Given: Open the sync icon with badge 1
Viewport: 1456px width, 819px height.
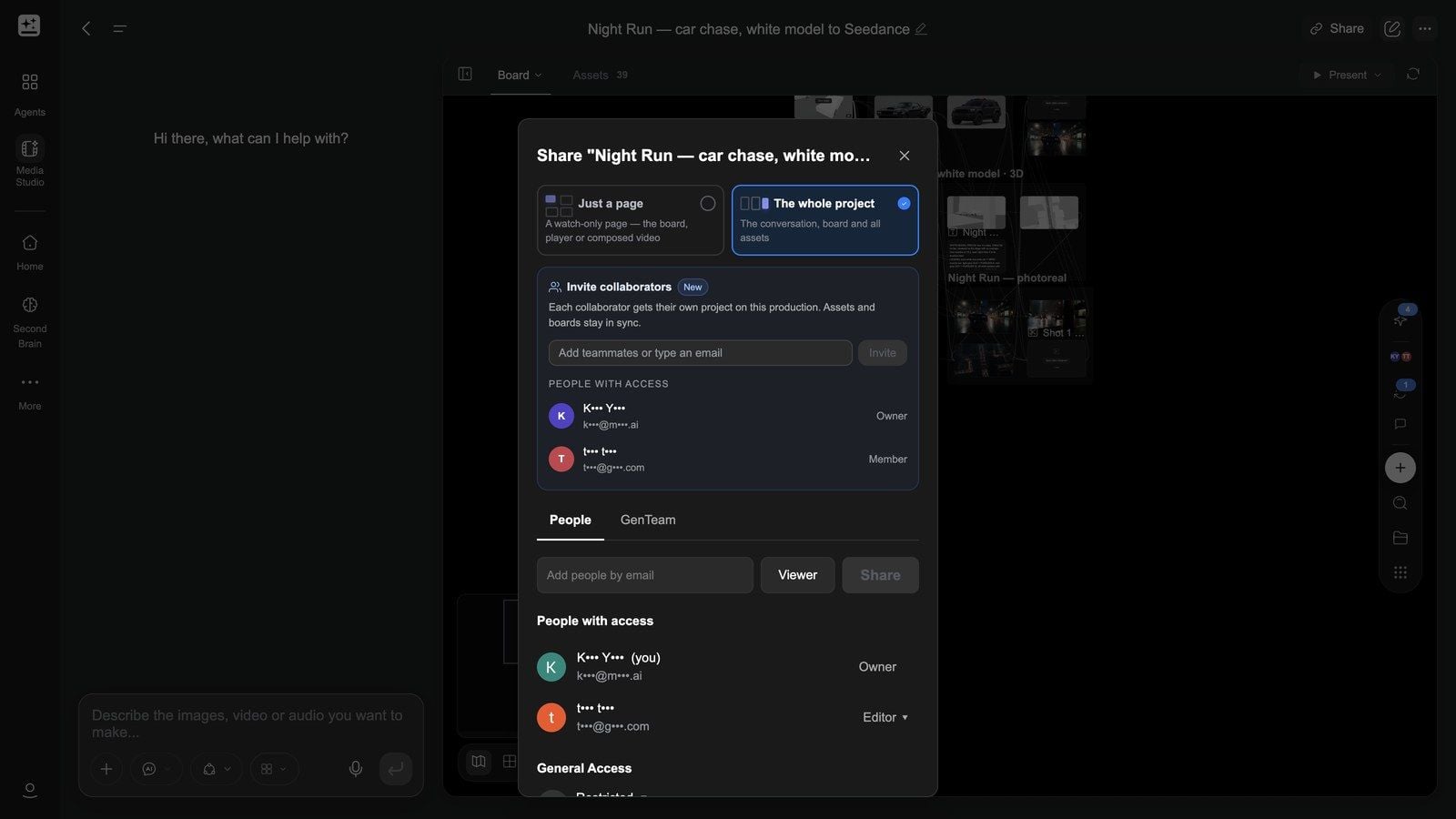Looking at the screenshot, I should pyautogui.click(x=1400, y=391).
